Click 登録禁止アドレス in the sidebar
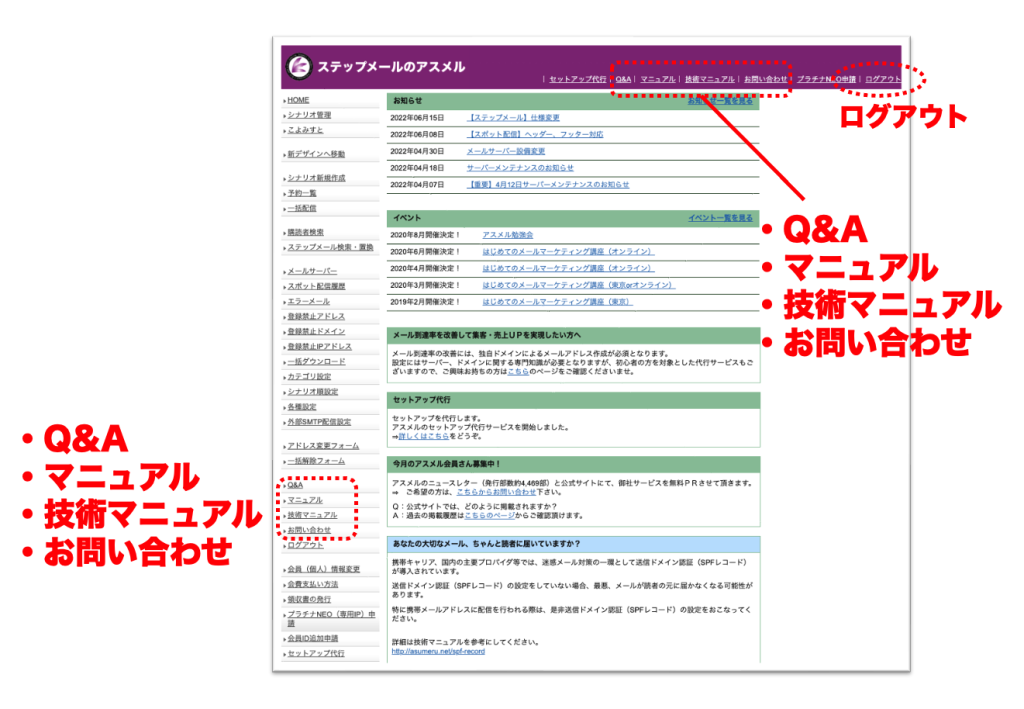Screen dimensions: 1024x709 coord(316,316)
